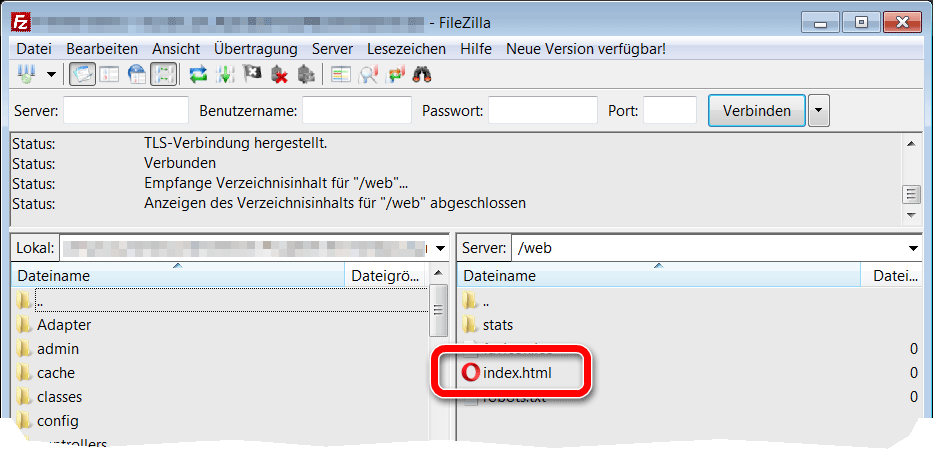
Task: Click the magnifier filter toolbar icon
Action: tap(368, 75)
